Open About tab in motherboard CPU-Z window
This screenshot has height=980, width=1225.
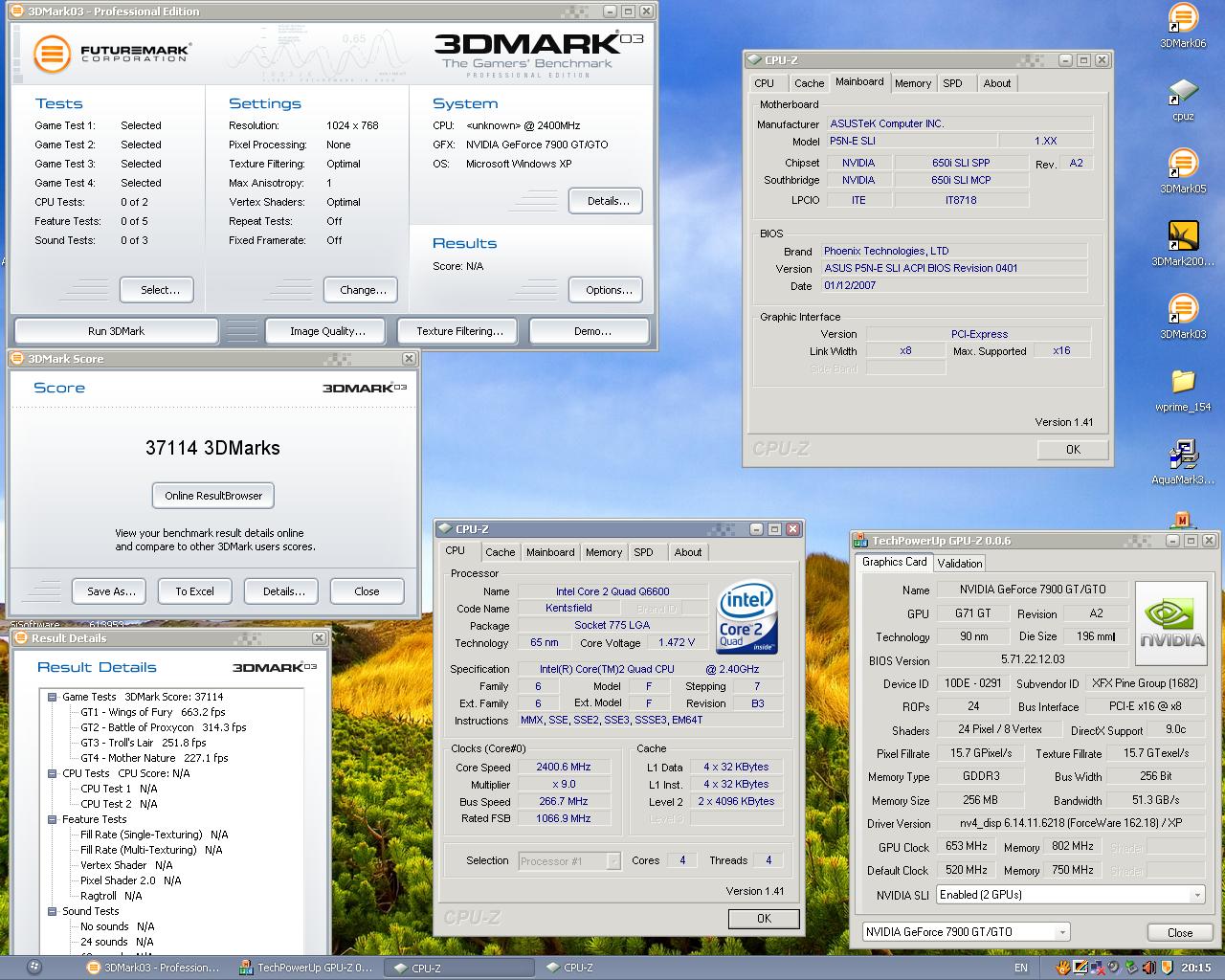(x=996, y=83)
